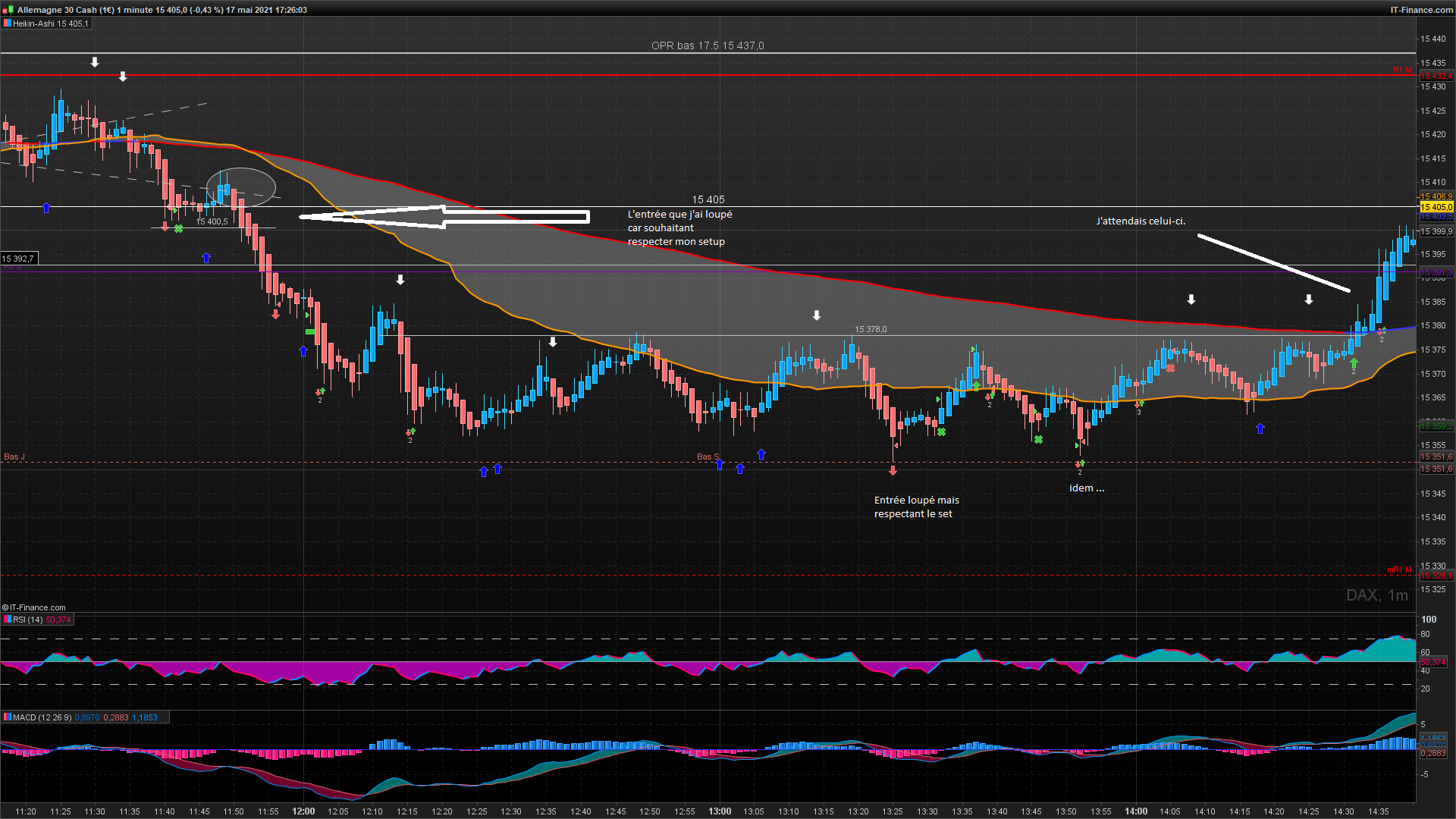Click the MACD indicator color icon
Screen dimensions: 1456x819
pos(7,717)
